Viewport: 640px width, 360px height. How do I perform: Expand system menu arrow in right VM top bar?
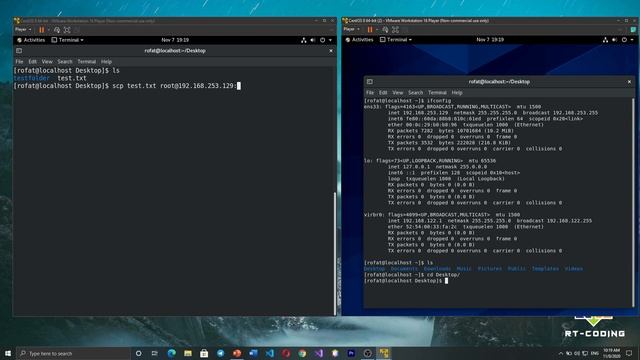pos(632,40)
